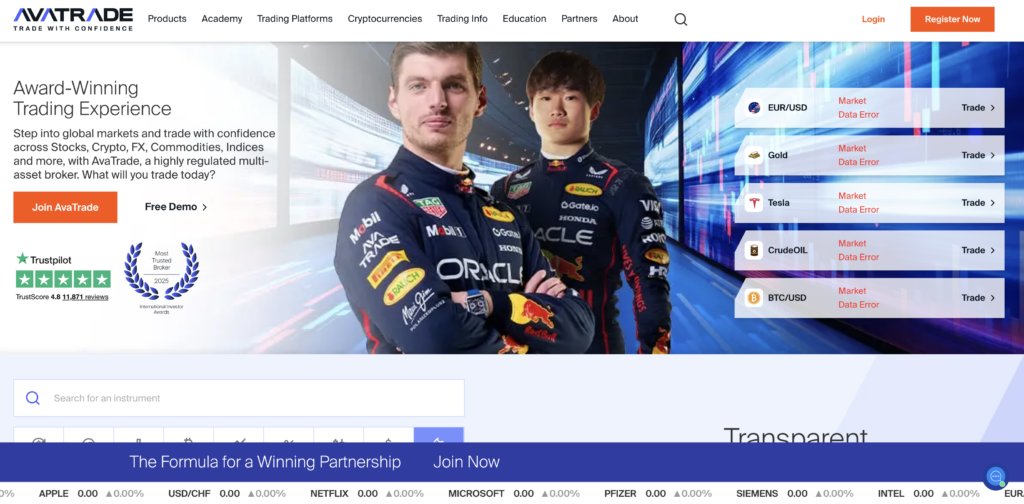
Task: Click the EUR/USD currency pair icon
Action: pos(754,108)
